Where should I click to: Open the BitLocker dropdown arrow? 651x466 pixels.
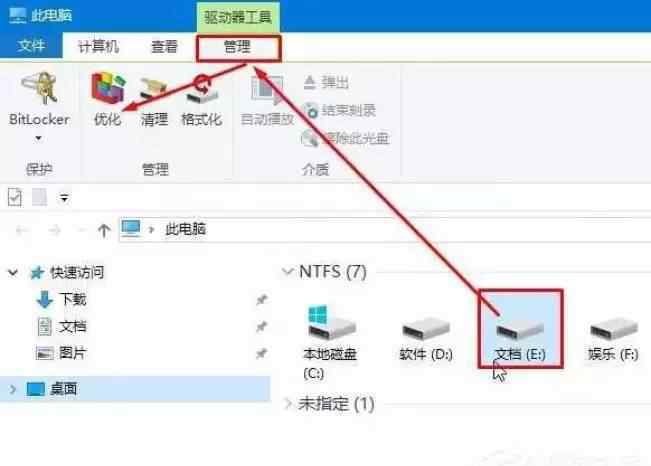(38, 138)
